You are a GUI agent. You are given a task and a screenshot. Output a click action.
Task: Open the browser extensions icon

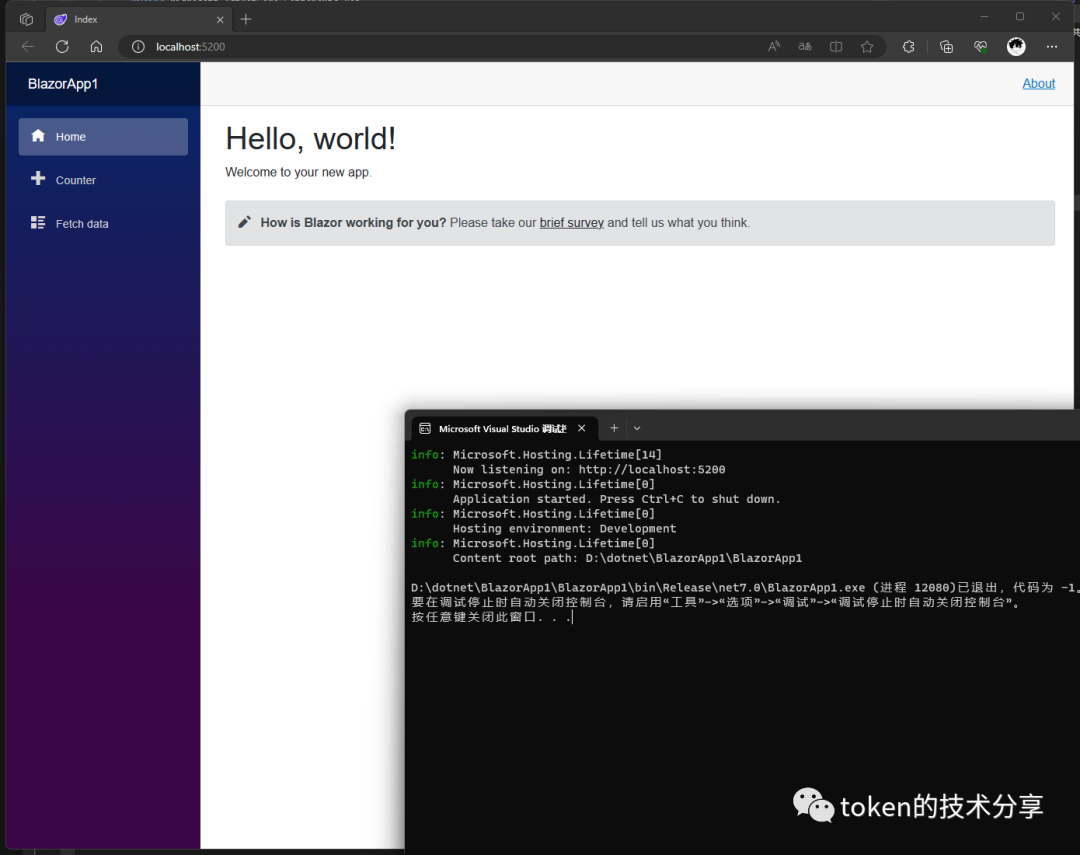pos(908,47)
